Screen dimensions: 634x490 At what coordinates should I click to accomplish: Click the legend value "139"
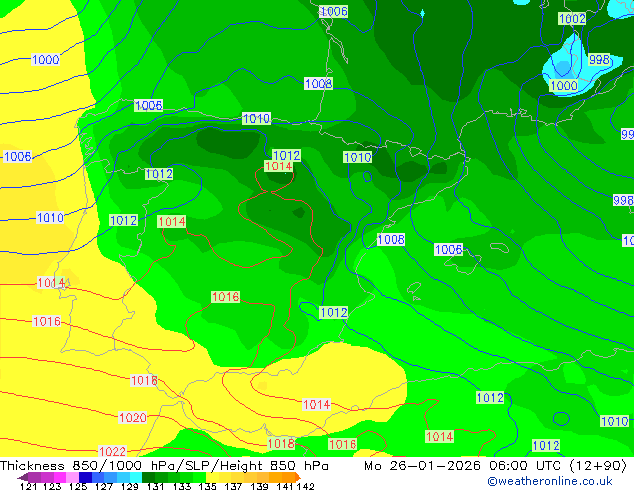[259, 486]
